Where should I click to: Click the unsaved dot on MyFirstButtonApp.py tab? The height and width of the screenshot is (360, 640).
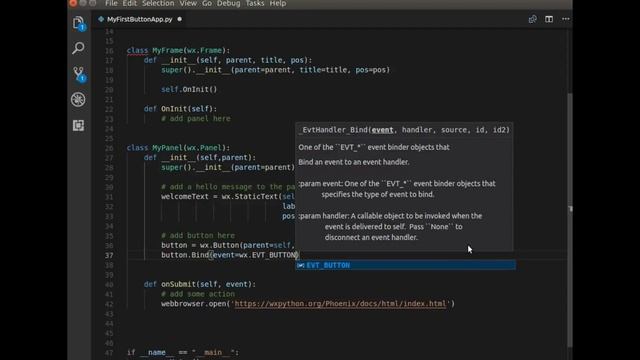[x=180, y=19]
